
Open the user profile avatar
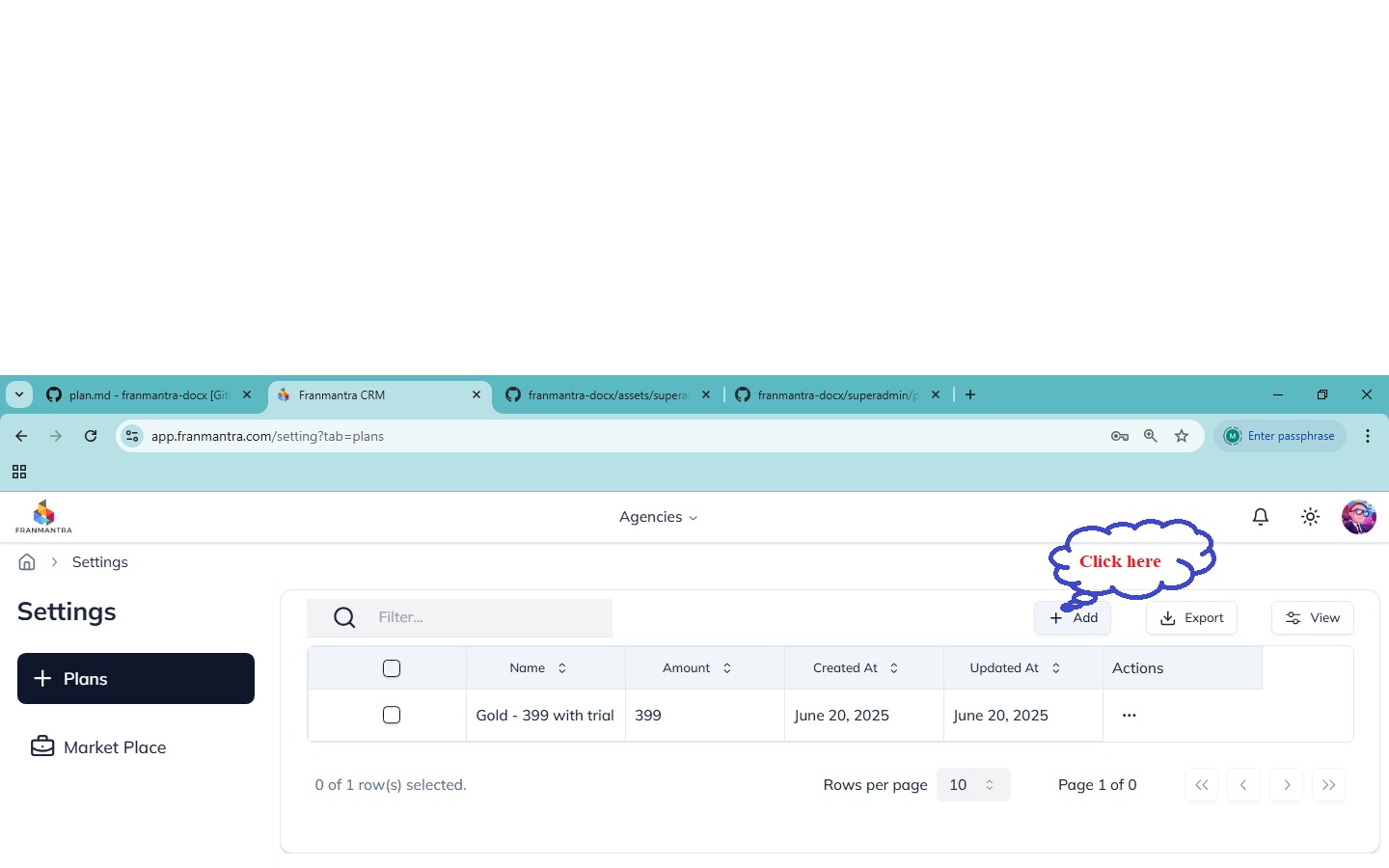click(1358, 517)
